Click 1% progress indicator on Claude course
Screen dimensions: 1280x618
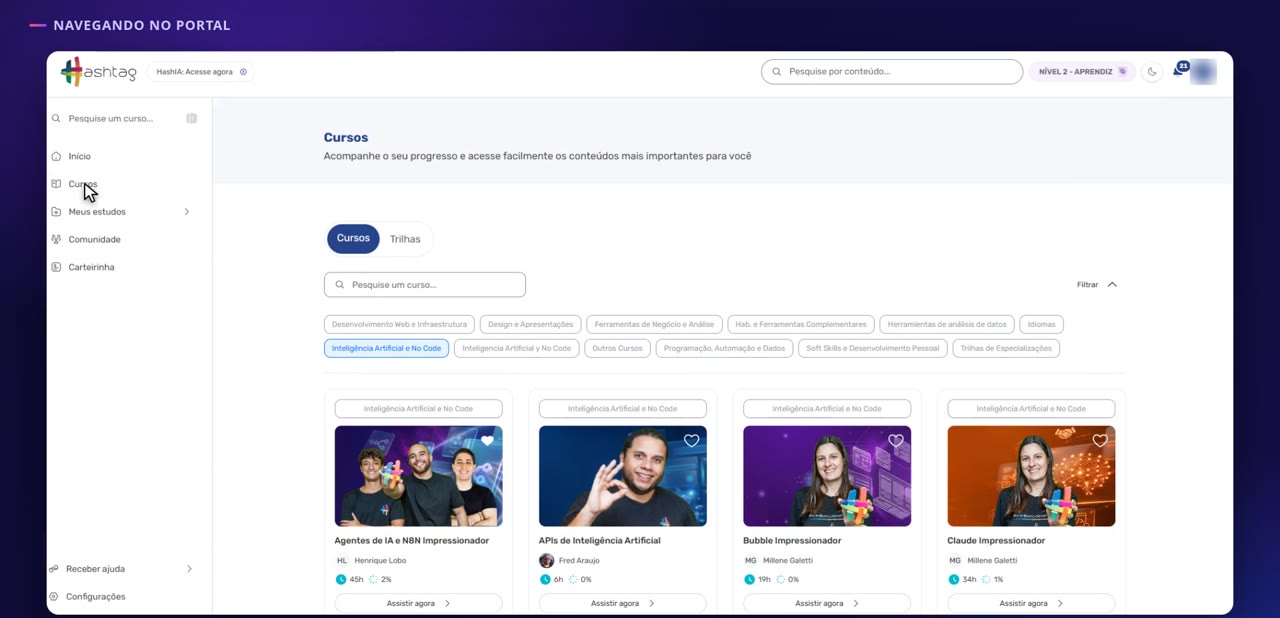click(993, 580)
